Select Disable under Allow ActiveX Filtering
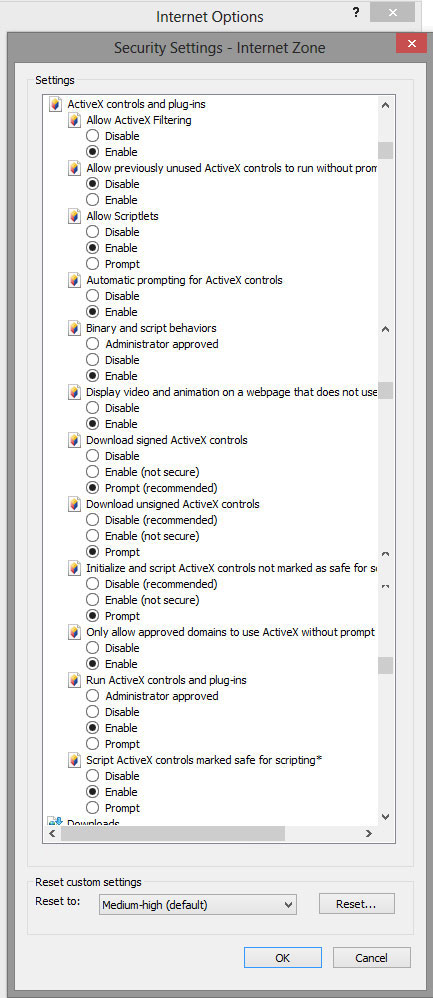 pyautogui.click(x=93, y=136)
